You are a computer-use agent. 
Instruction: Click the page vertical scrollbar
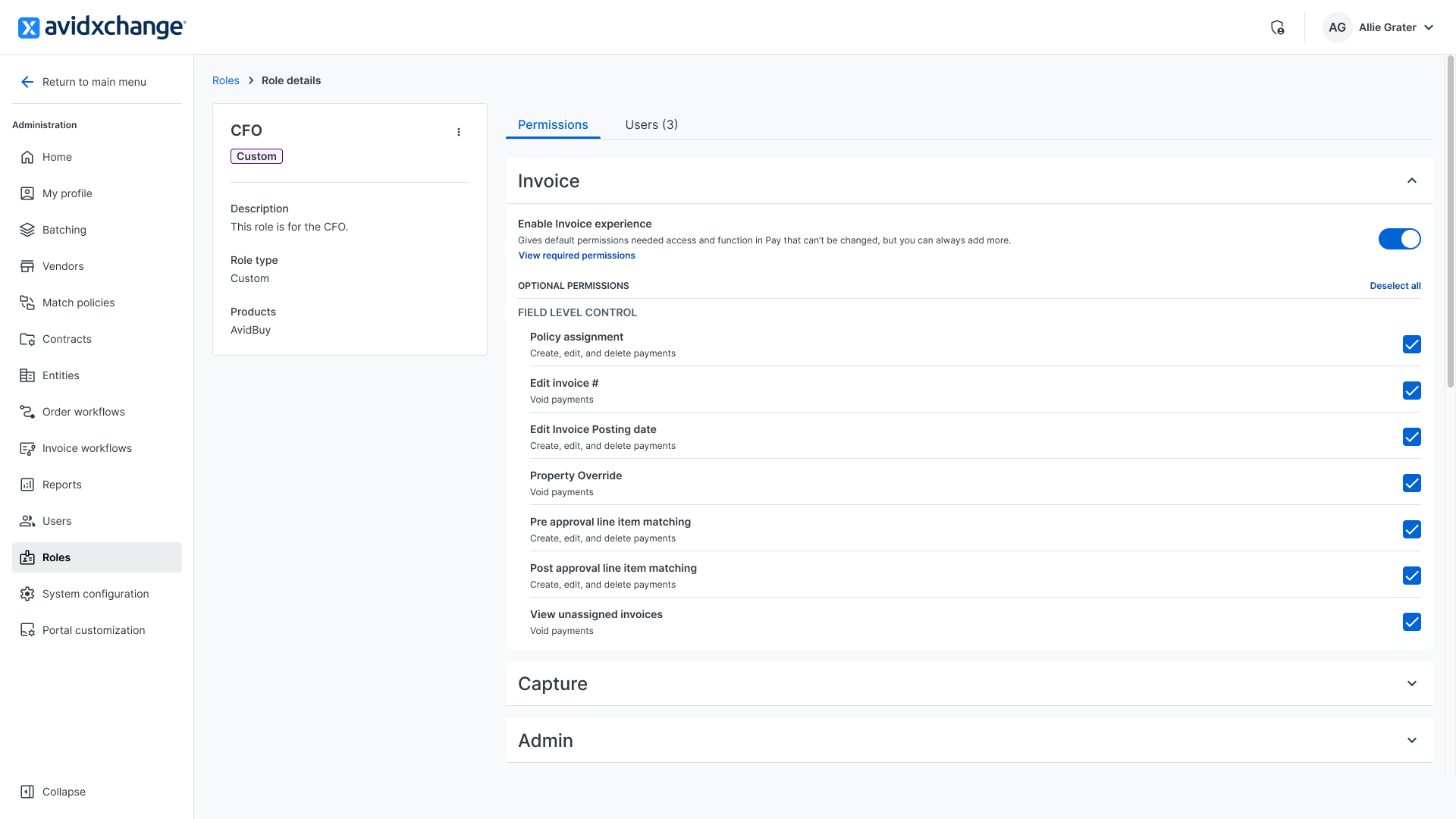tap(1451, 223)
